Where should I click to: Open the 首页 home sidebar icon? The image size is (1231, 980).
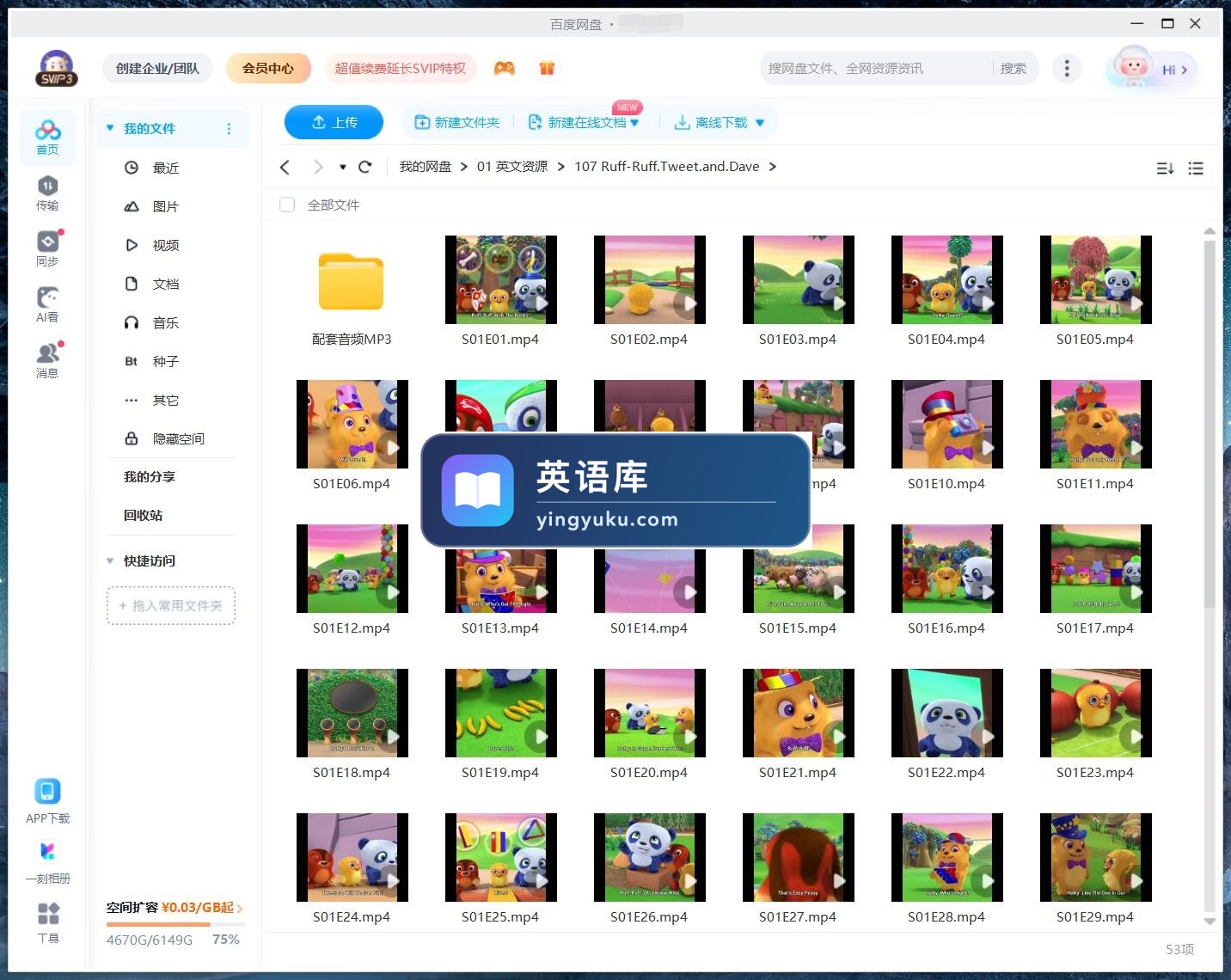(x=47, y=138)
